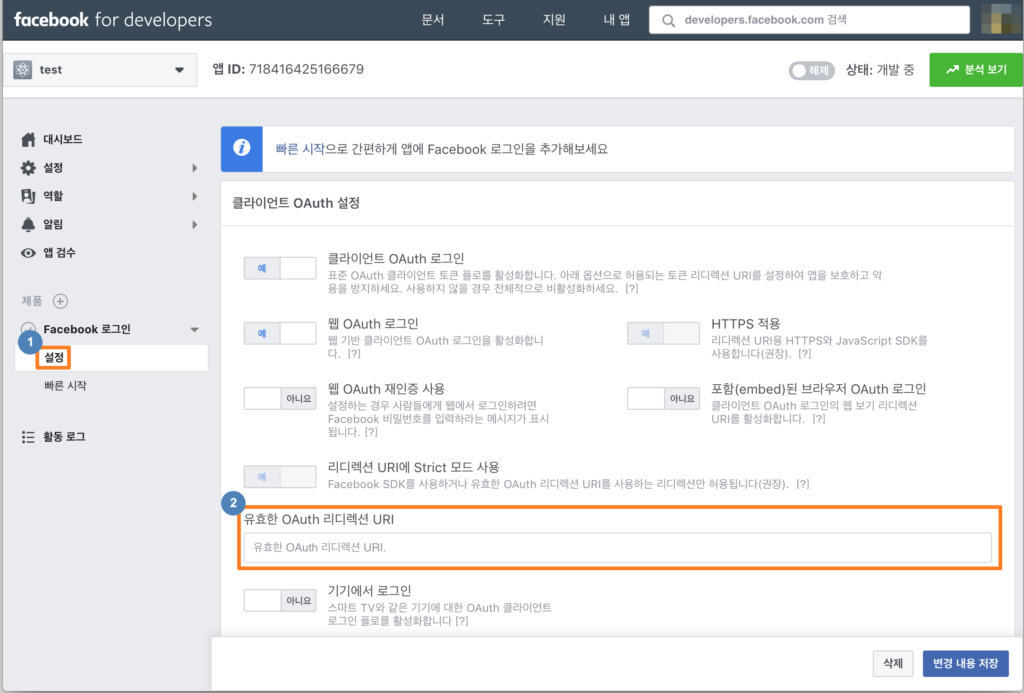The width and height of the screenshot is (1024, 693).
Task: Click the activity log list icon
Action: (29, 437)
